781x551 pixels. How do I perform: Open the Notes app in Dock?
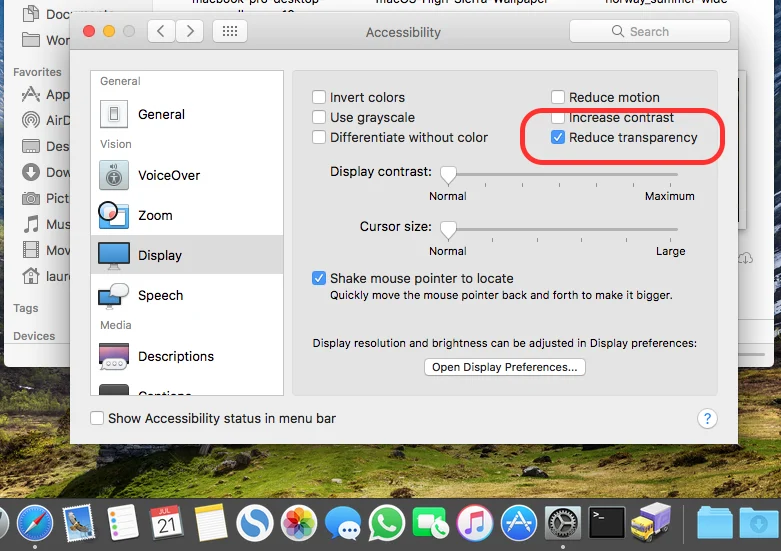coord(210,523)
